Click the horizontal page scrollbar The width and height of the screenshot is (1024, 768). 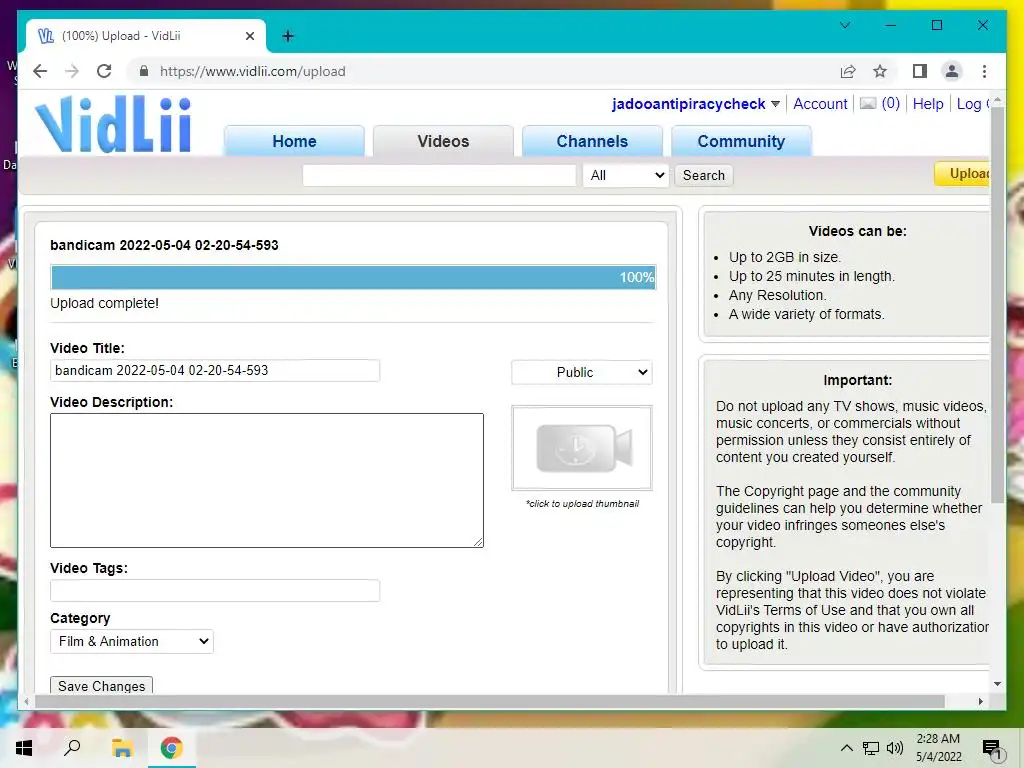pyautogui.click(x=490, y=701)
